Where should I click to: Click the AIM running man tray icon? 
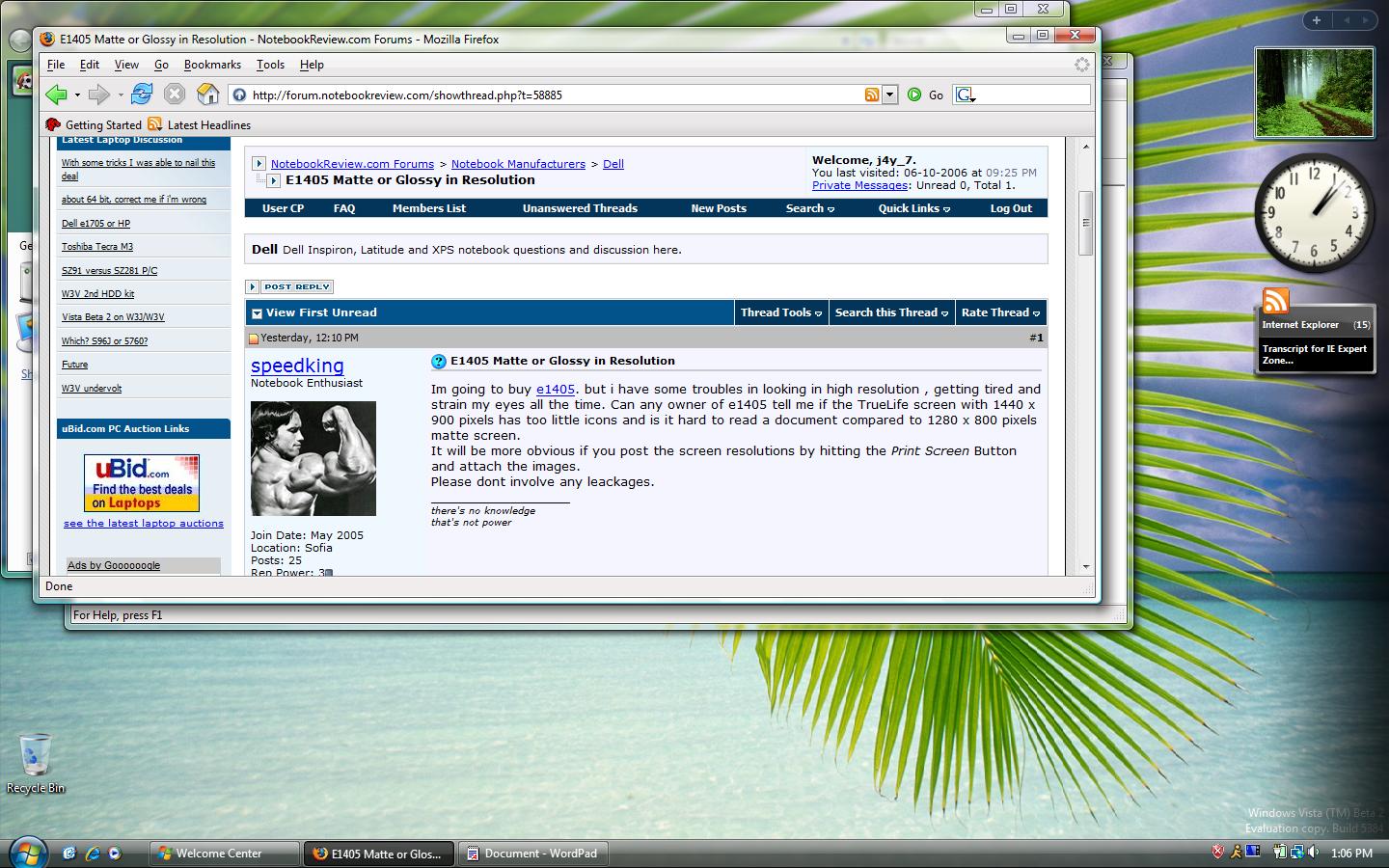point(1236,853)
